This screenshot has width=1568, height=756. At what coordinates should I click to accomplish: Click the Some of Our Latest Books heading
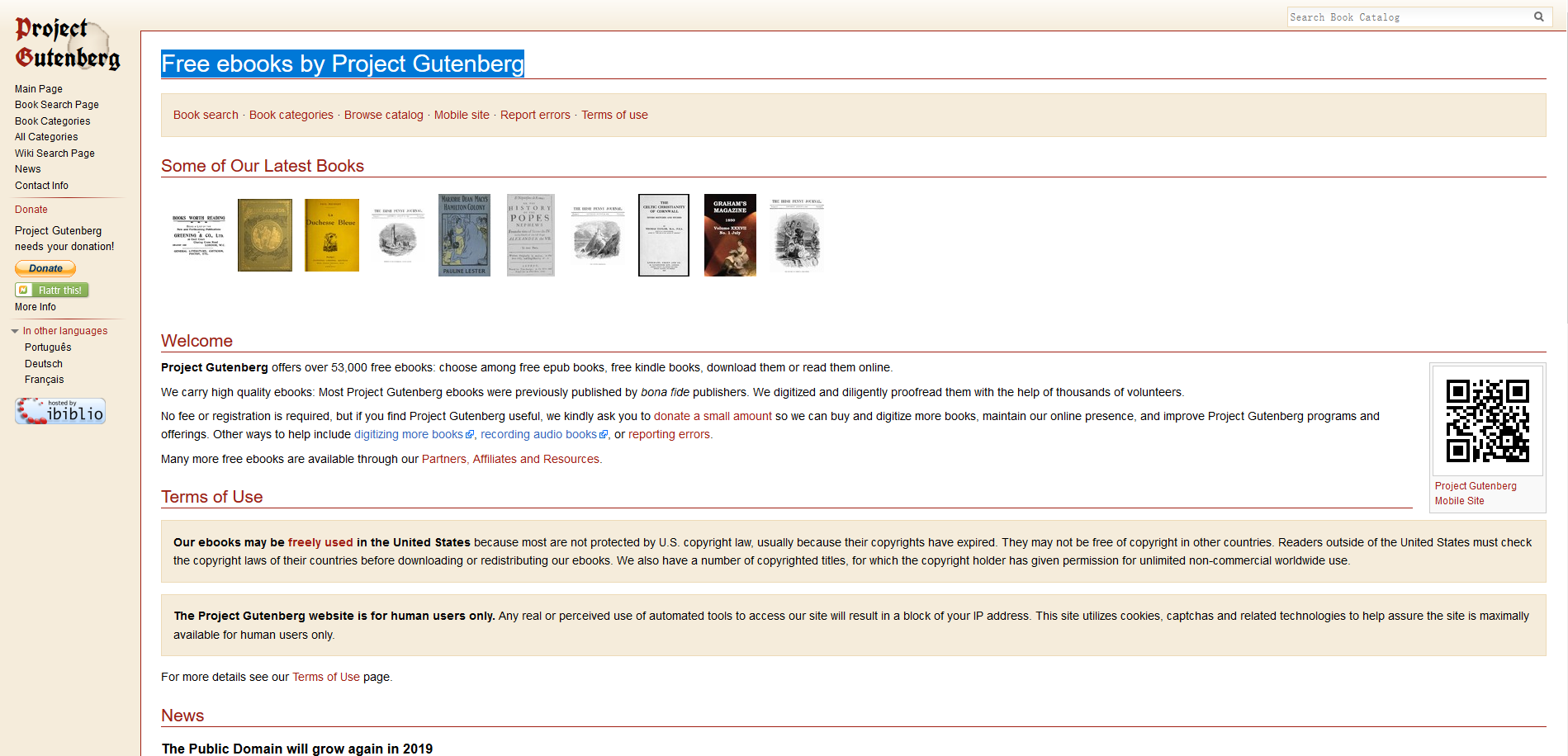tap(263, 166)
